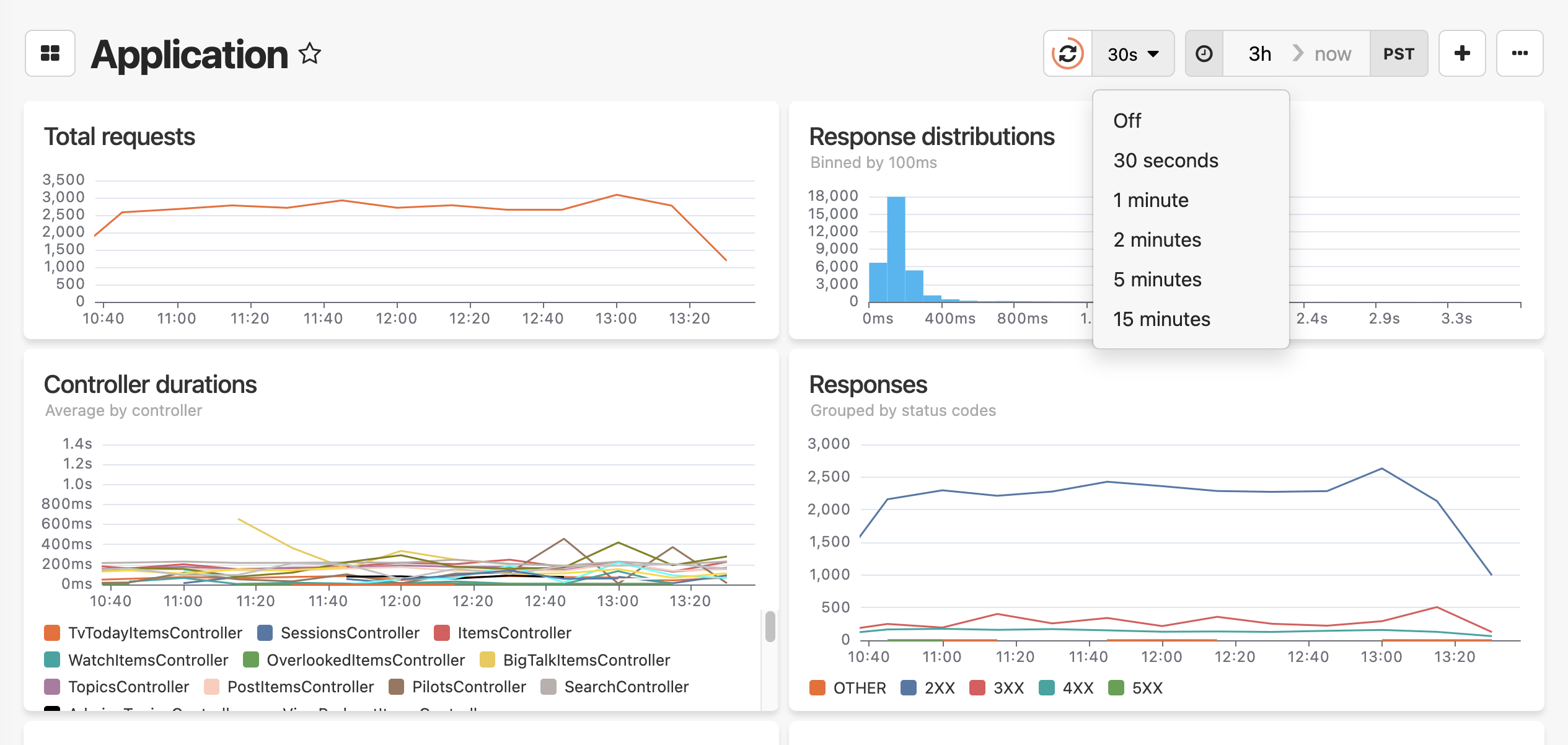Image resolution: width=1568 pixels, height=745 pixels.
Task: Open the 3h time range selector
Action: (1259, 53)
